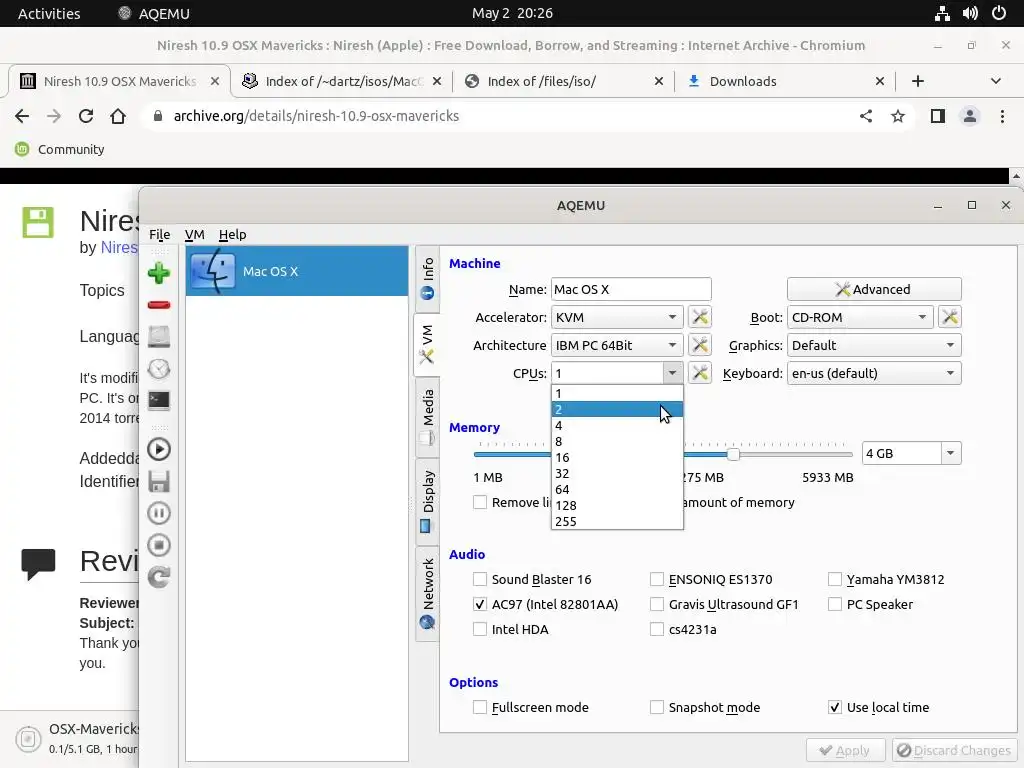Open the clock snapshot history icon
Screen dimensions: 1024x768
point(159,369)
